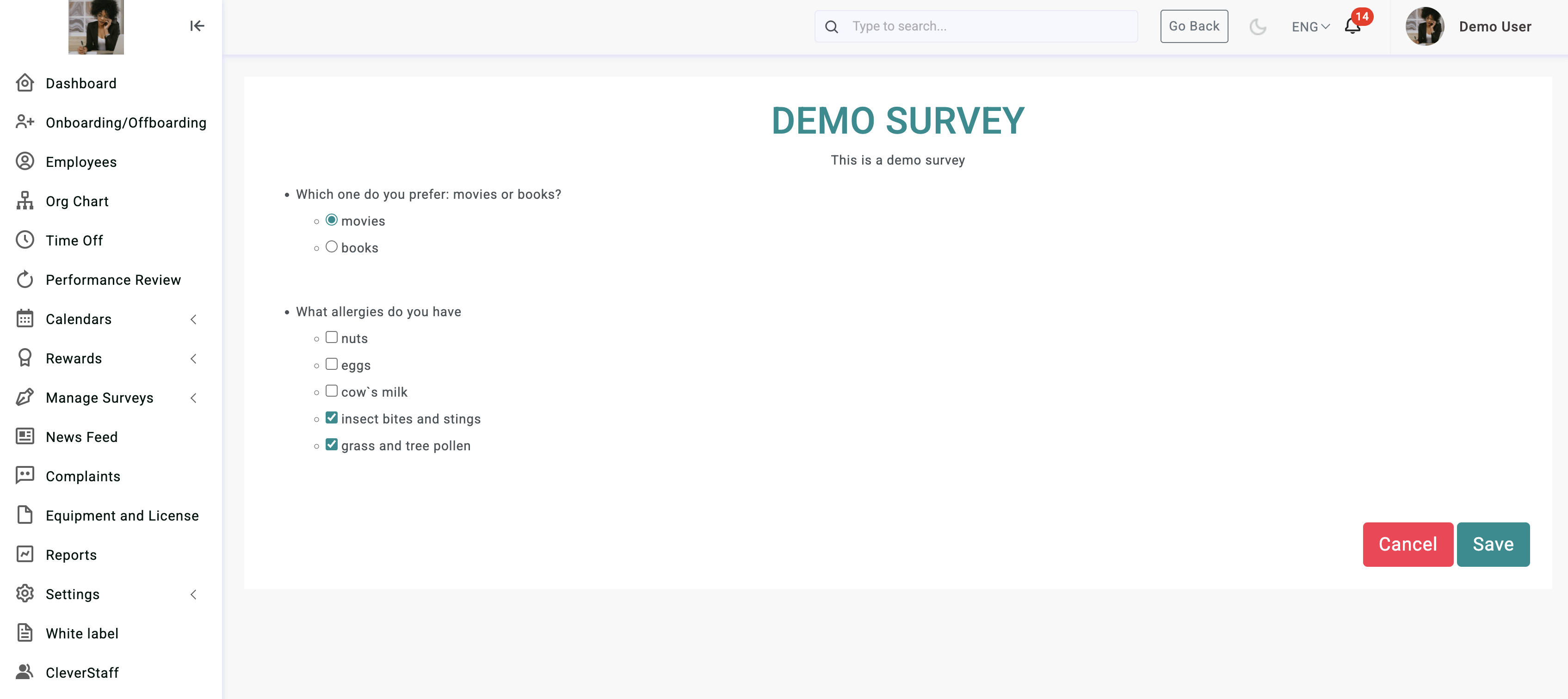Expand the Rewards submenu chevron

[193, 359]
